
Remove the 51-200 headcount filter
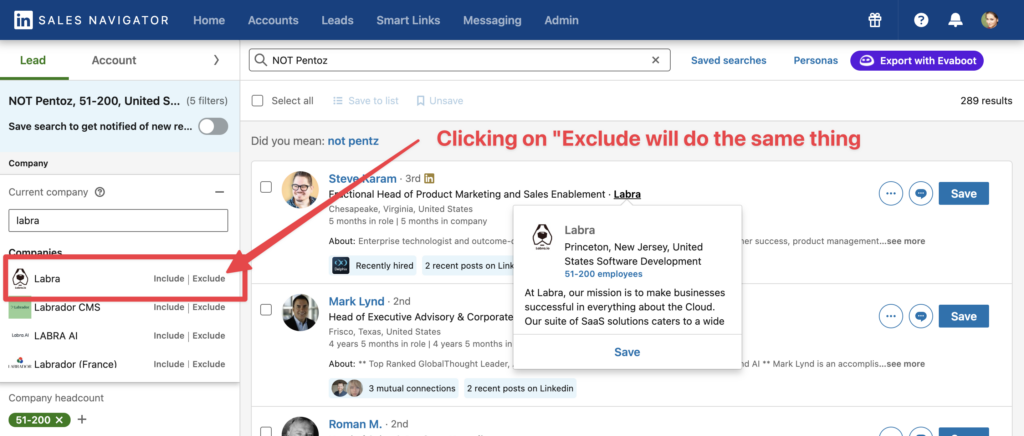pos(59,420)
